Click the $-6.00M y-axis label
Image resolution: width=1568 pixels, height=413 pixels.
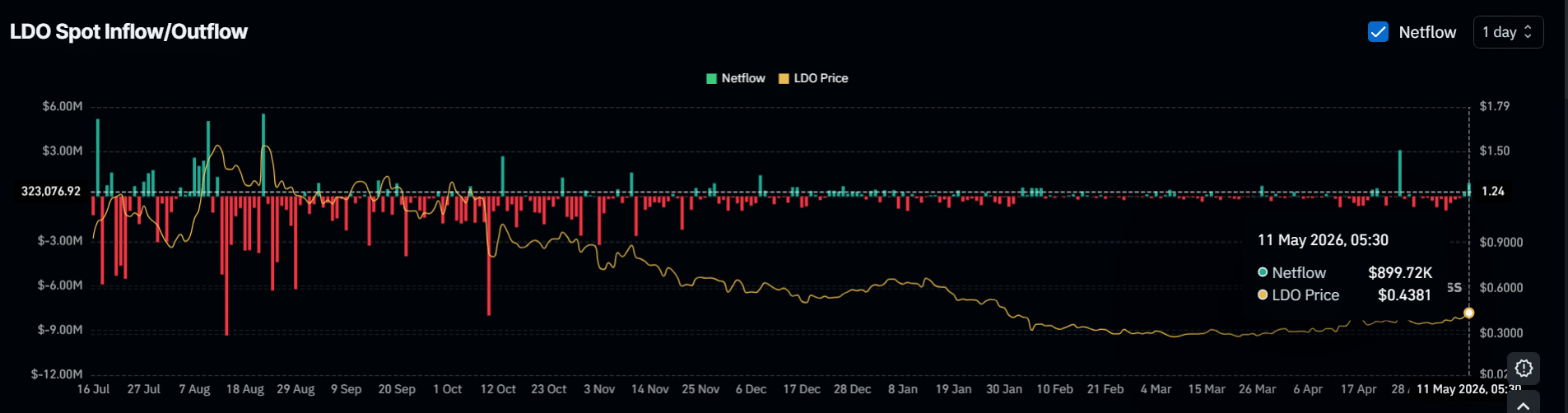(x=60, y=285)
